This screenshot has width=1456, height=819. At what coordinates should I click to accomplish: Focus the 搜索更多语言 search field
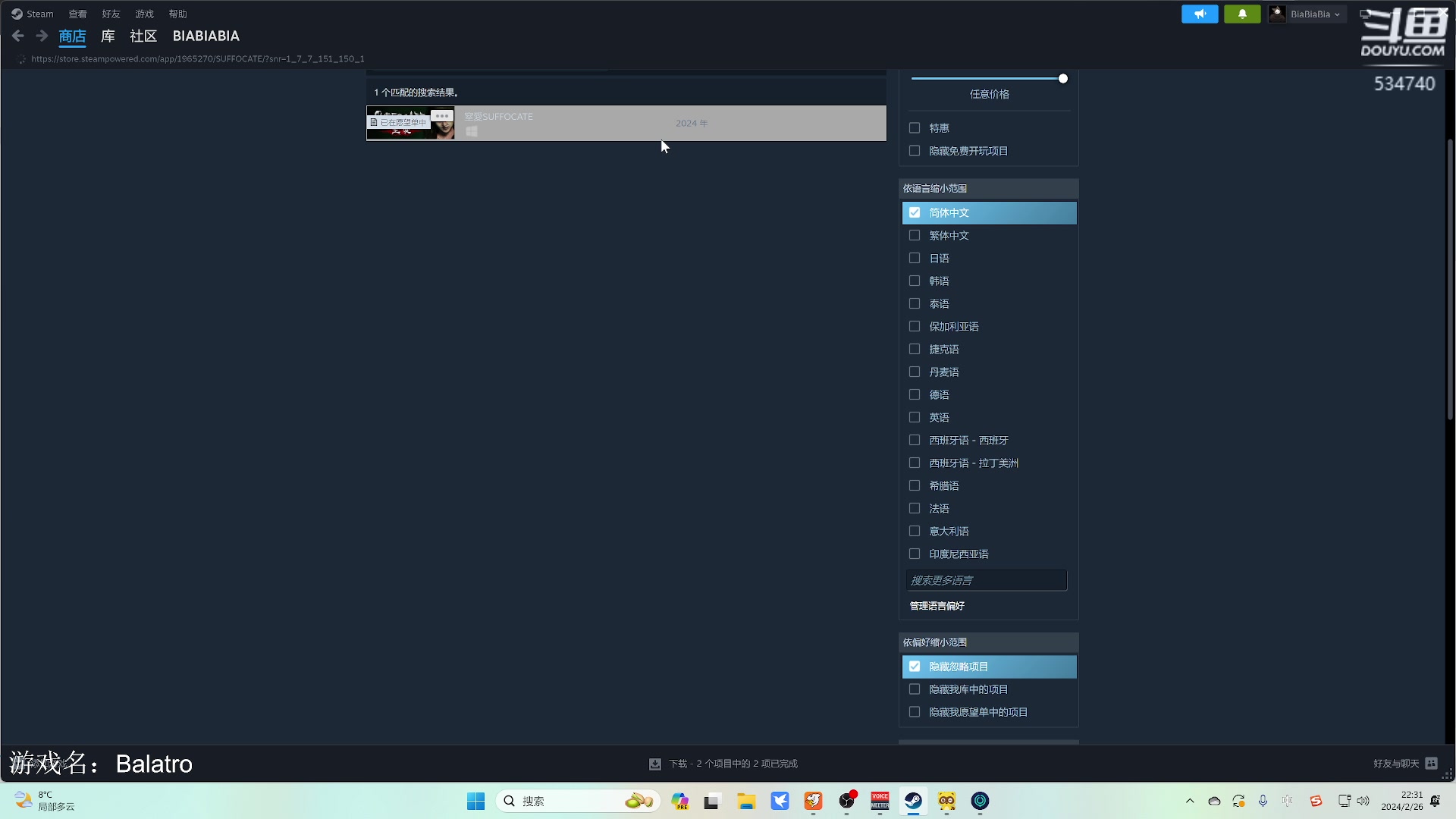(x=987, y=580)
